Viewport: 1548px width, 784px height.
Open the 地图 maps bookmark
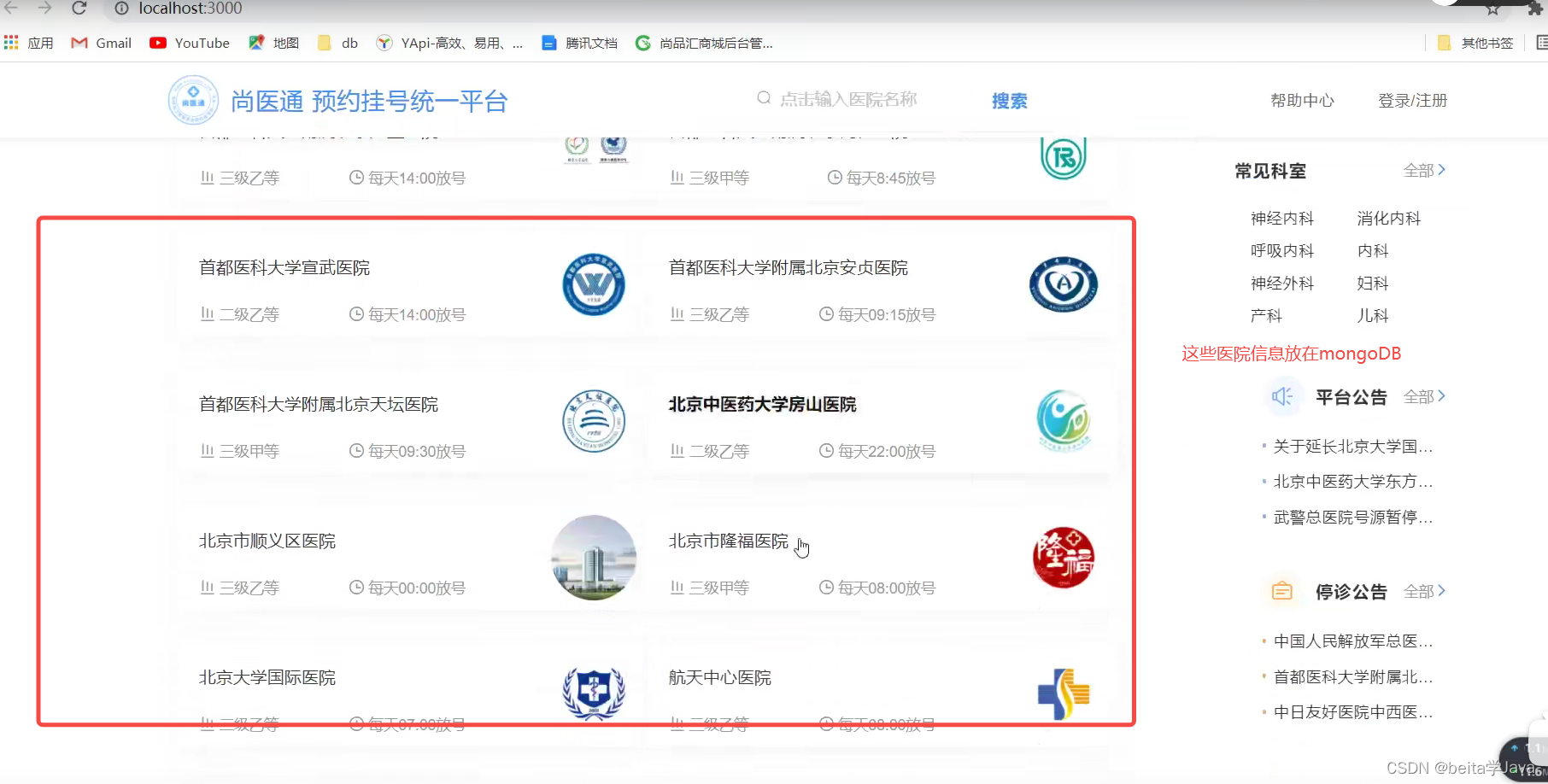pos(273,43)
